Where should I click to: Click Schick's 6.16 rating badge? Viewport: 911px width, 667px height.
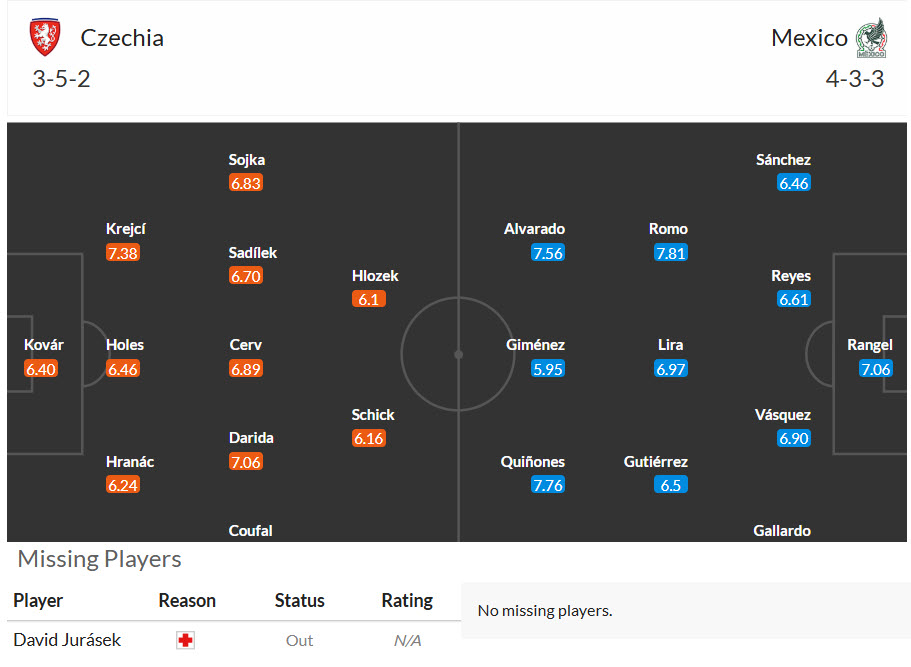pos(369,439)
